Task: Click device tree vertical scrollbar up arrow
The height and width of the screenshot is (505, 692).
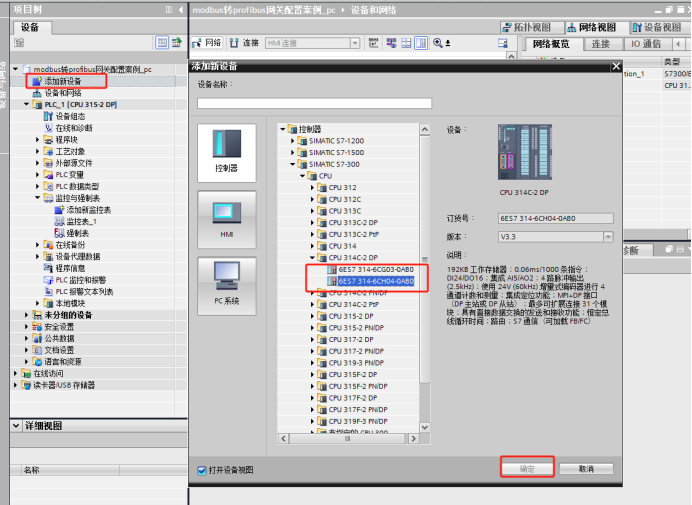Action: tap(425, 129)
